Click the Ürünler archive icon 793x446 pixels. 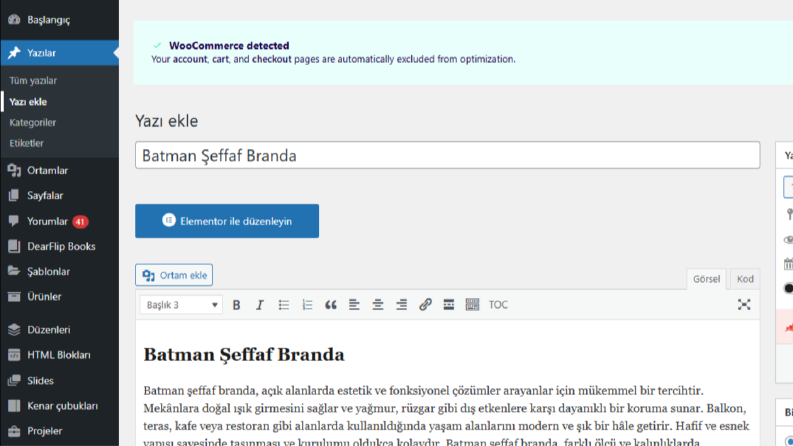coord(14,297)
